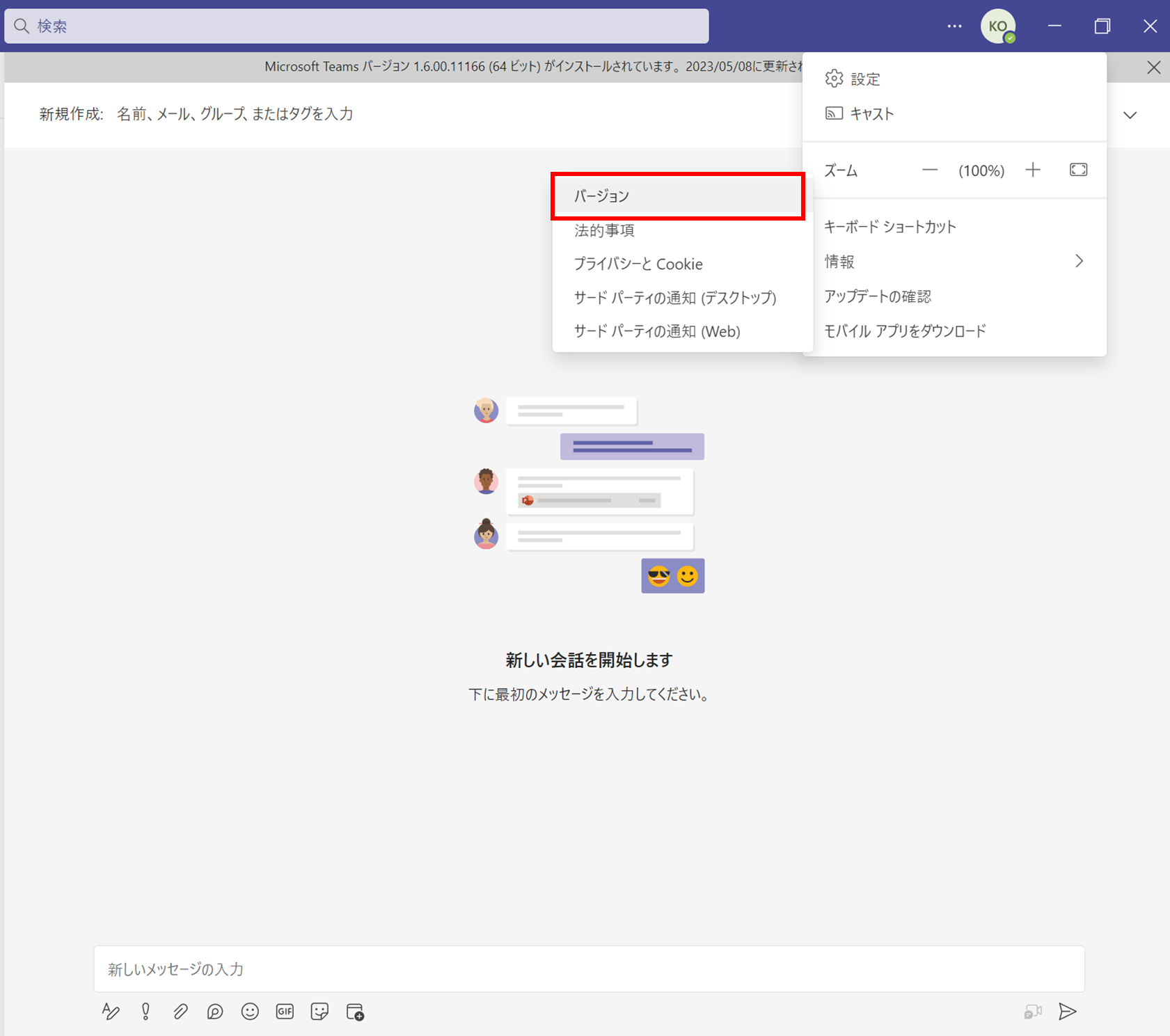Restore down the Teams window
This screenshot has width=1170, height=1036.
pyautogui.click(x=1102, y=26)
